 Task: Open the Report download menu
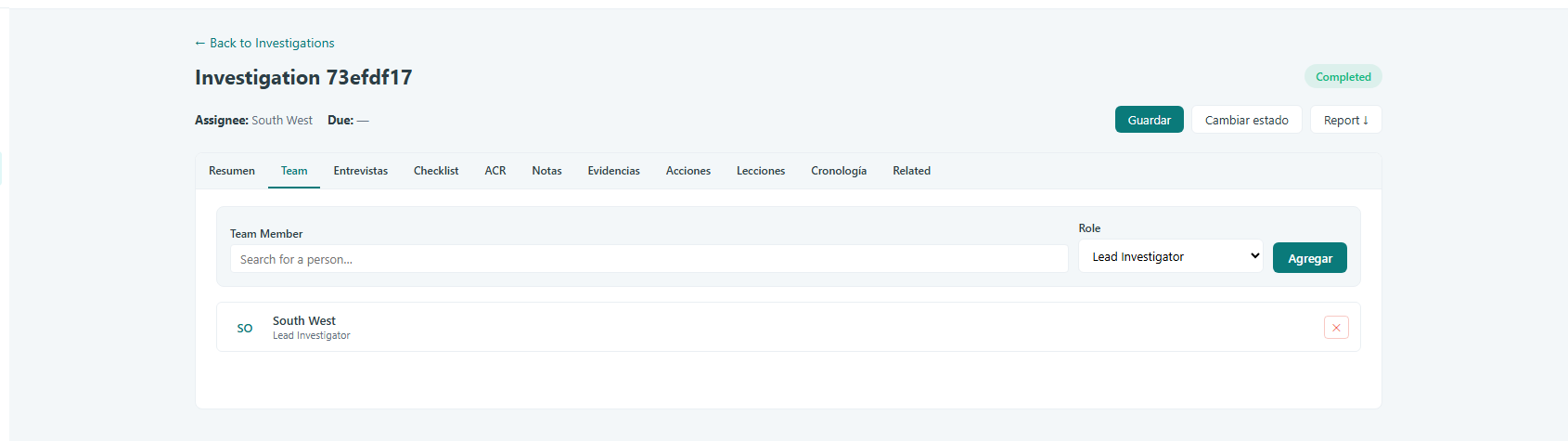[1345, 120]
